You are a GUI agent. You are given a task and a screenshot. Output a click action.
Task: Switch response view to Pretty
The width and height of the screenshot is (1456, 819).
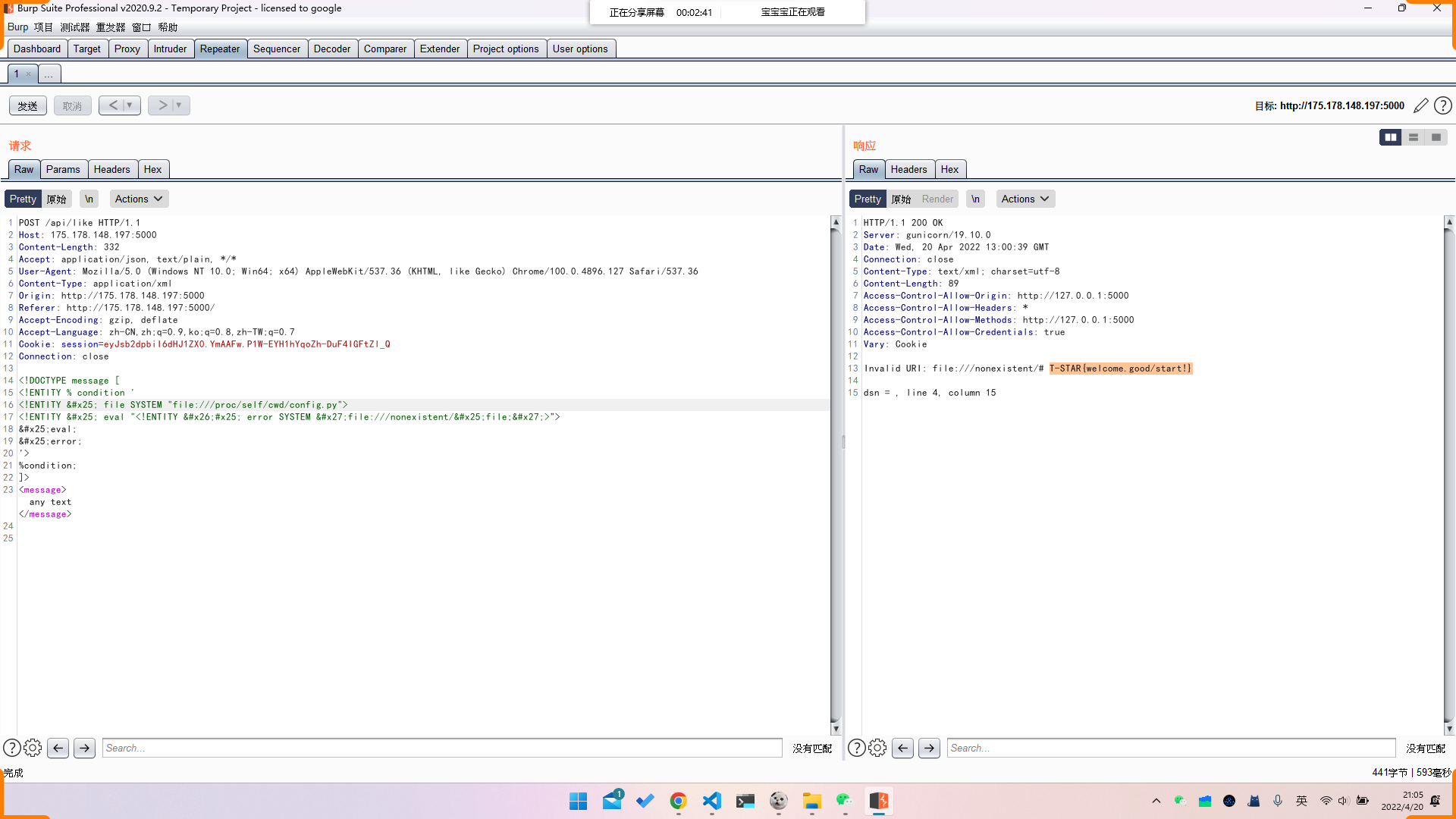[x=868, y=199]
